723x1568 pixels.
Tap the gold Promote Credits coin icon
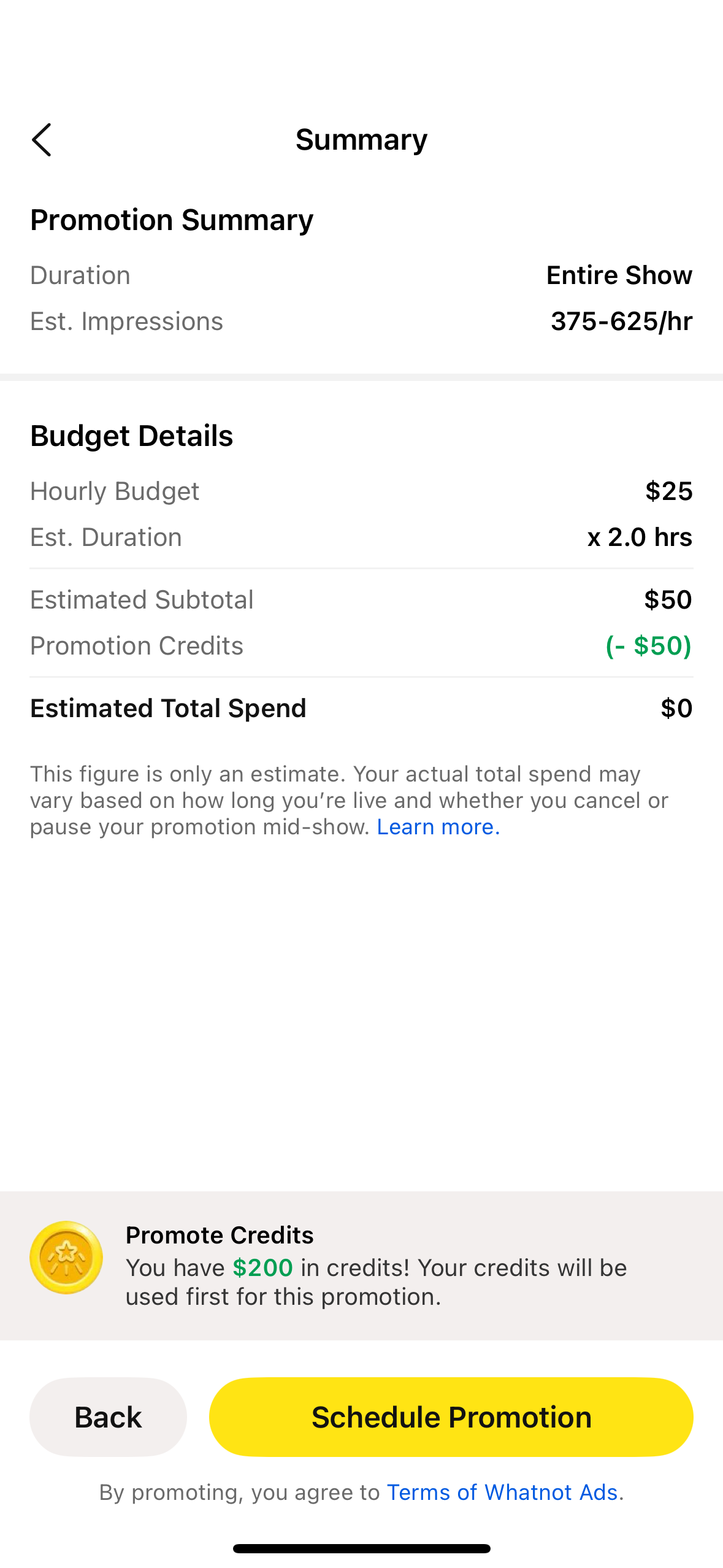tap(66, 1257)
